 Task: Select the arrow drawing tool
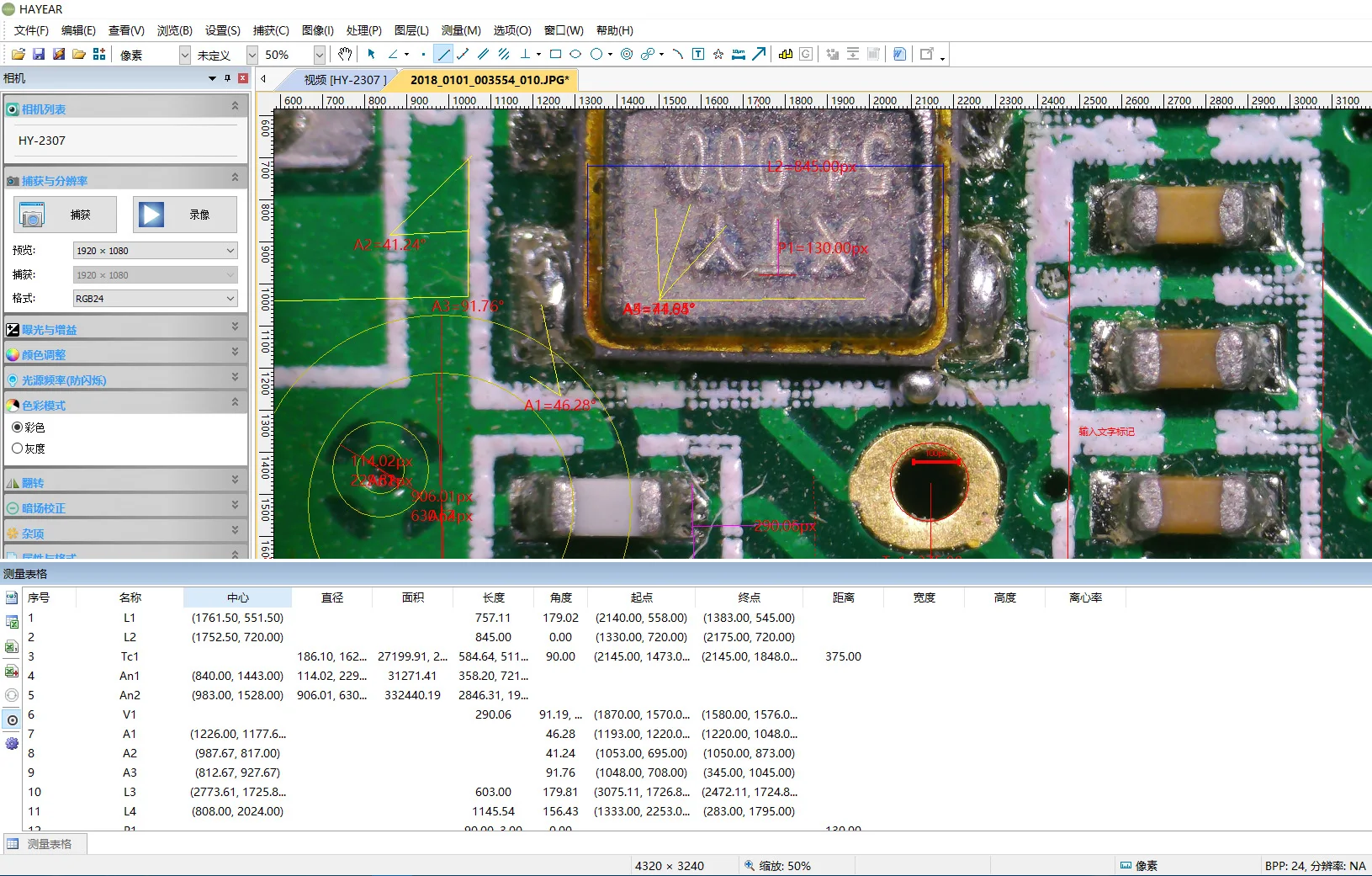pos(759,54)
